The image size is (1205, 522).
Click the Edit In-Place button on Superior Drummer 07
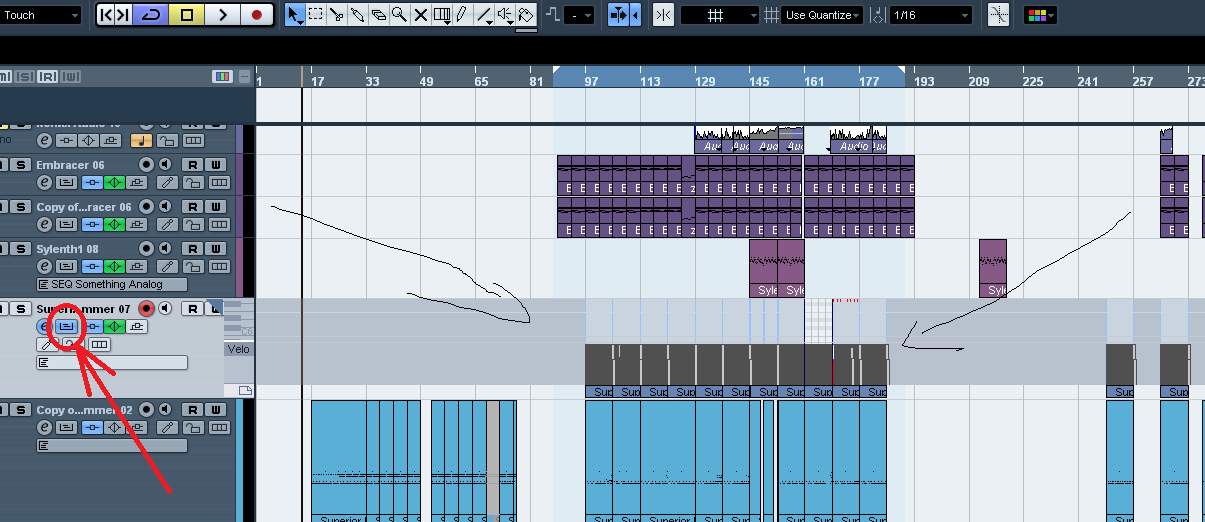point(67,326)
